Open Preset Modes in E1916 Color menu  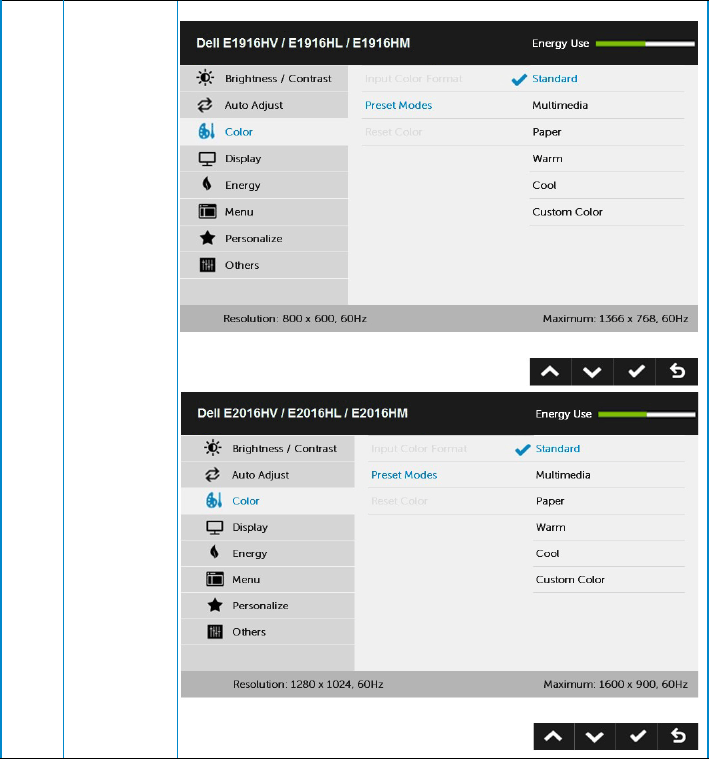tap(398, 105)
